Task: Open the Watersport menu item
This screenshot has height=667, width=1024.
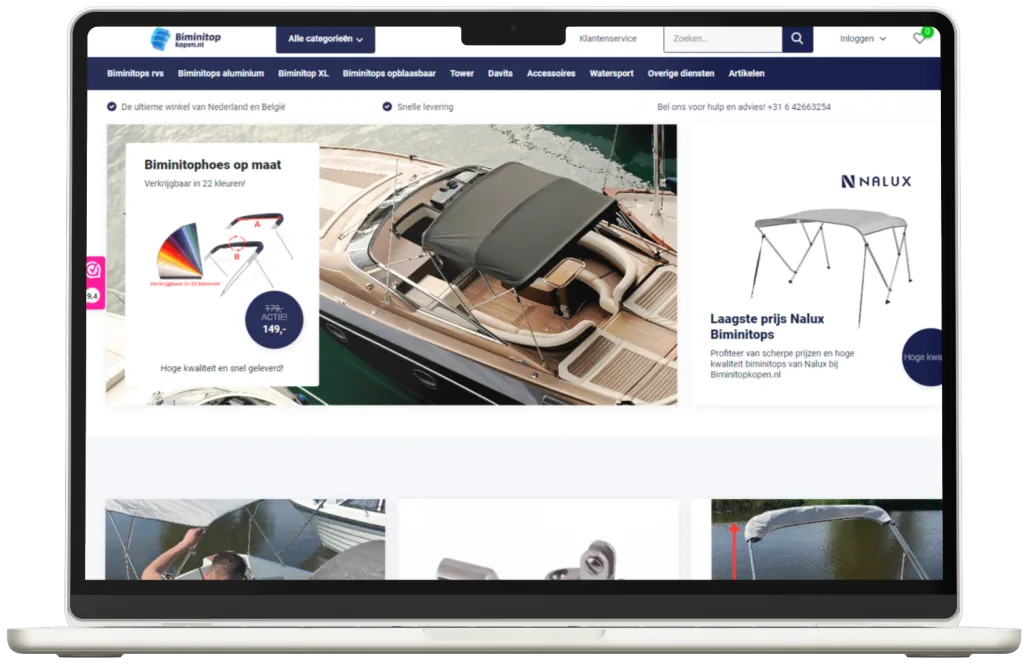Action: tap(611, 73)
